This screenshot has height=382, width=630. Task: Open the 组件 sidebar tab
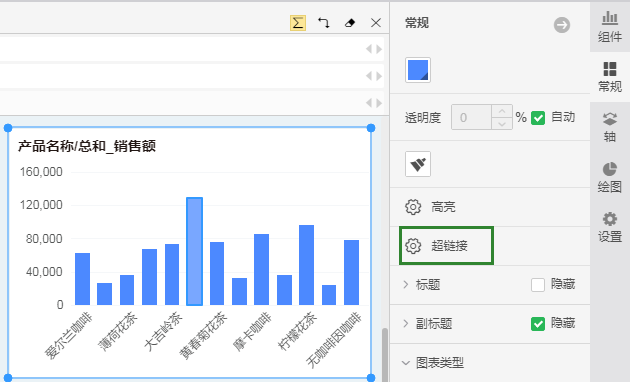point(610,27)
